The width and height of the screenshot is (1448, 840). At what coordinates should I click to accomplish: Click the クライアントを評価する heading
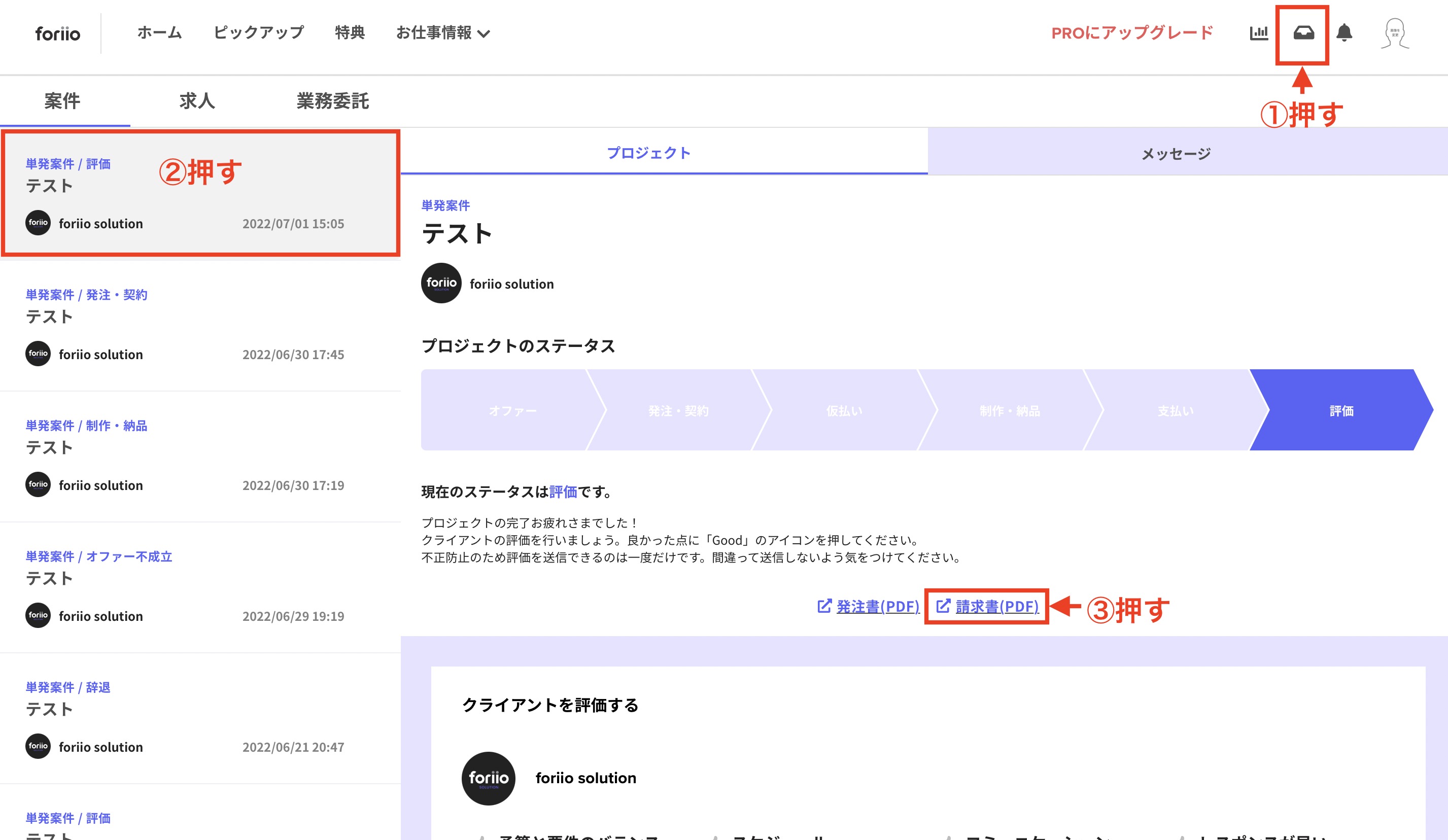[x=550, y=705]
